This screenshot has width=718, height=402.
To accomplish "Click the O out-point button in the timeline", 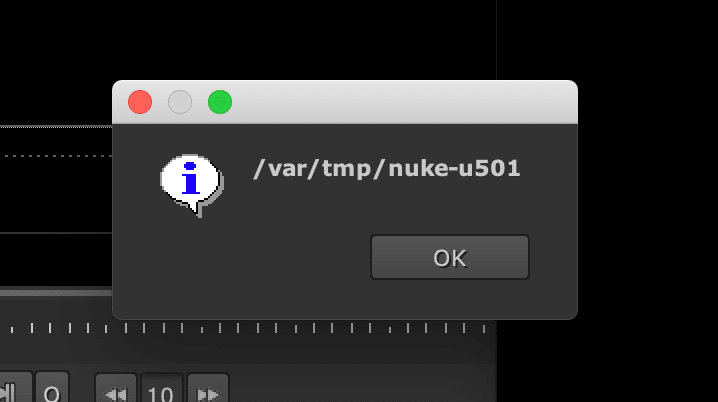I will (52, 389).
